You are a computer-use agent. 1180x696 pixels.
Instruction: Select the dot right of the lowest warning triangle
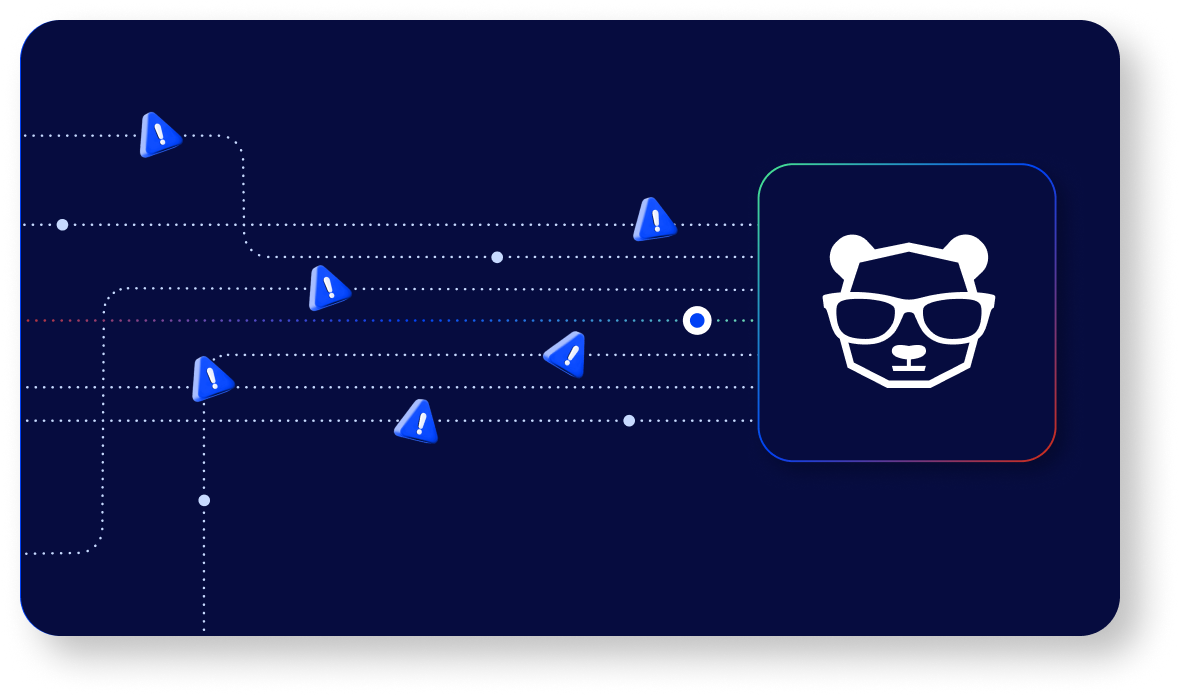click(x=629, y=421)
